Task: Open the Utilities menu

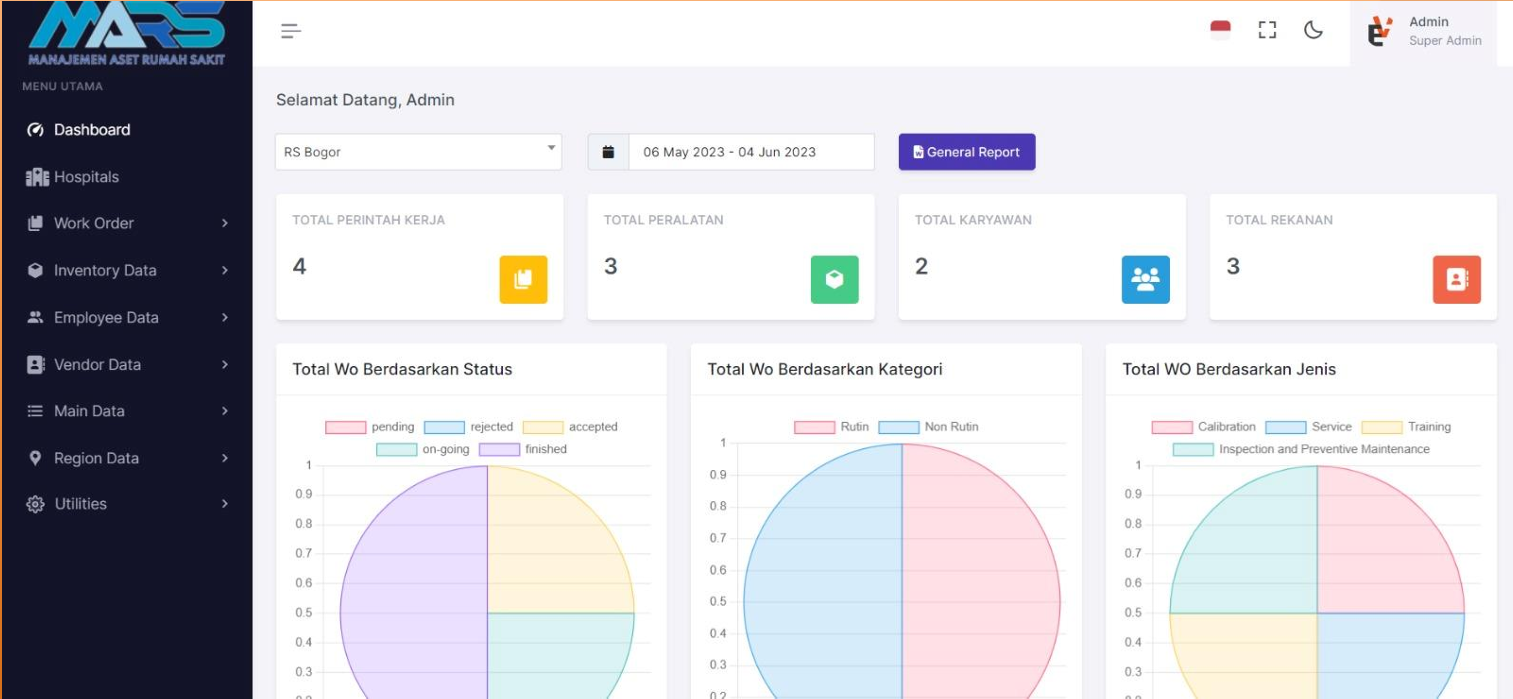Action: pos(126,504)
